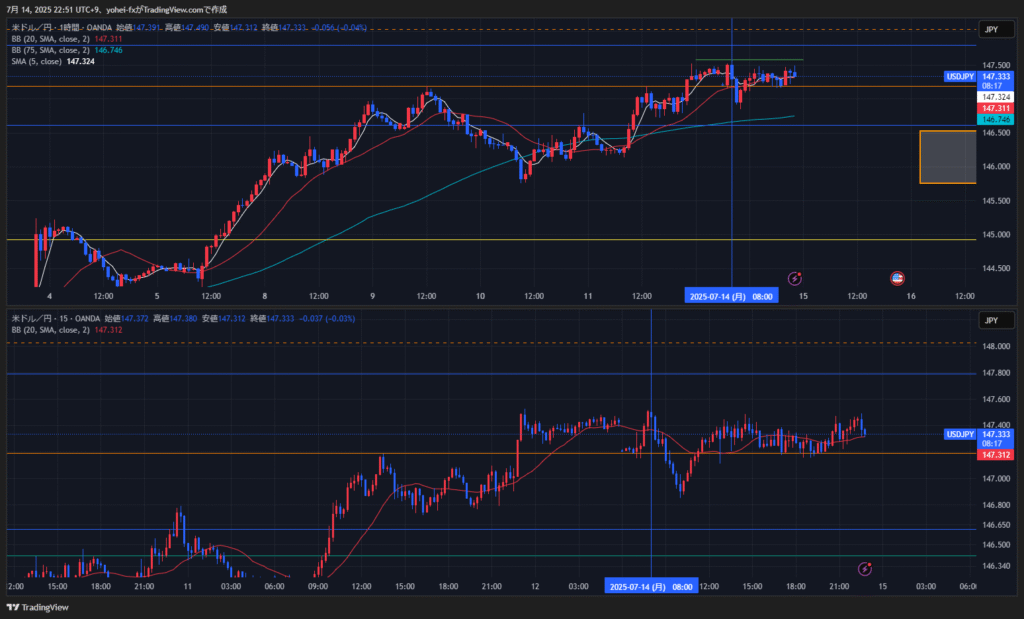The image size is (1024, 619).
Task: Open the JPY currency selector on the lower chart
Action: point(990,320)
